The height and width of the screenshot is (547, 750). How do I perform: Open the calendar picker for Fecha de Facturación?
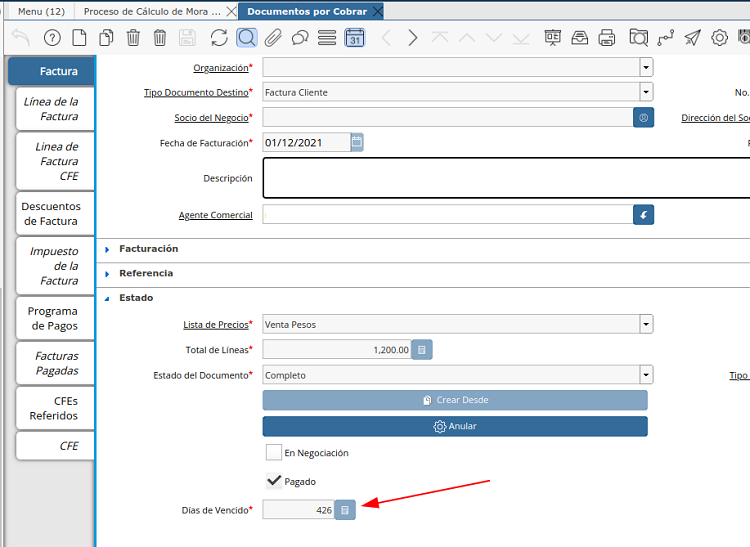(357, 142)
